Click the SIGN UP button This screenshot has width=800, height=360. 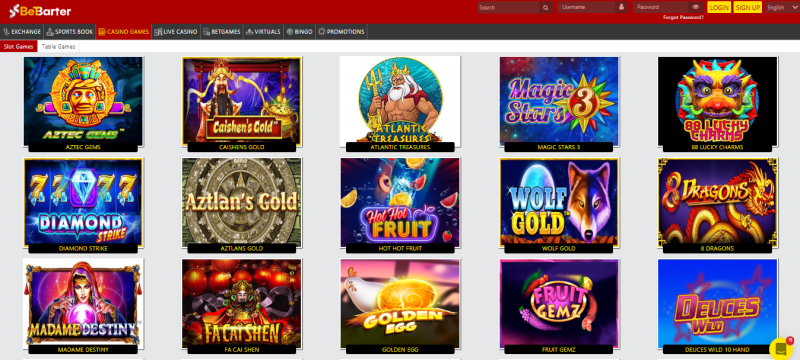747,7
